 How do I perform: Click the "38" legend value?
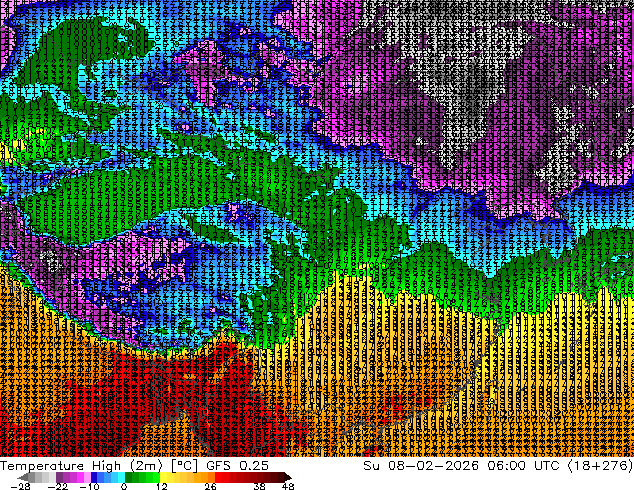259,486
